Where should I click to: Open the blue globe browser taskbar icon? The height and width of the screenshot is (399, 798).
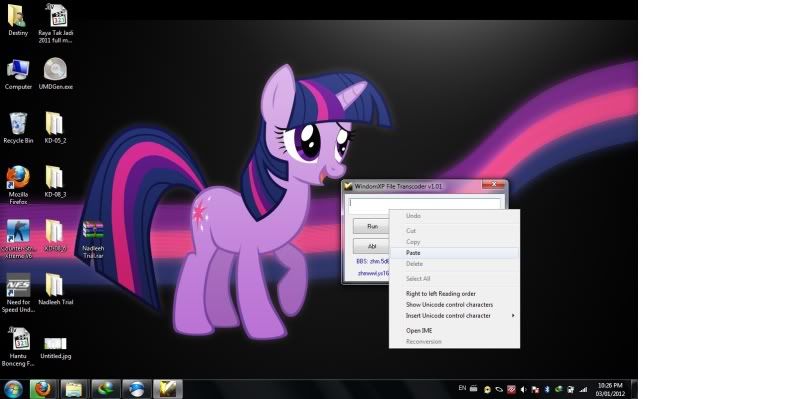[136, 389]
